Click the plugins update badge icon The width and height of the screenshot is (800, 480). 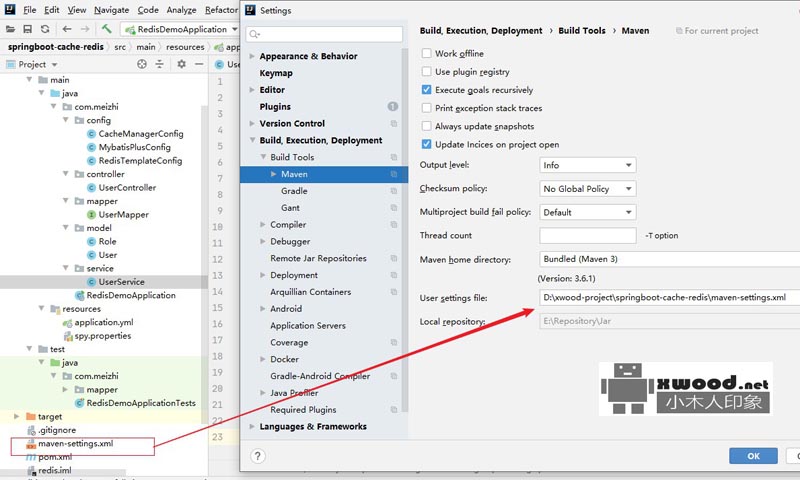392,106
